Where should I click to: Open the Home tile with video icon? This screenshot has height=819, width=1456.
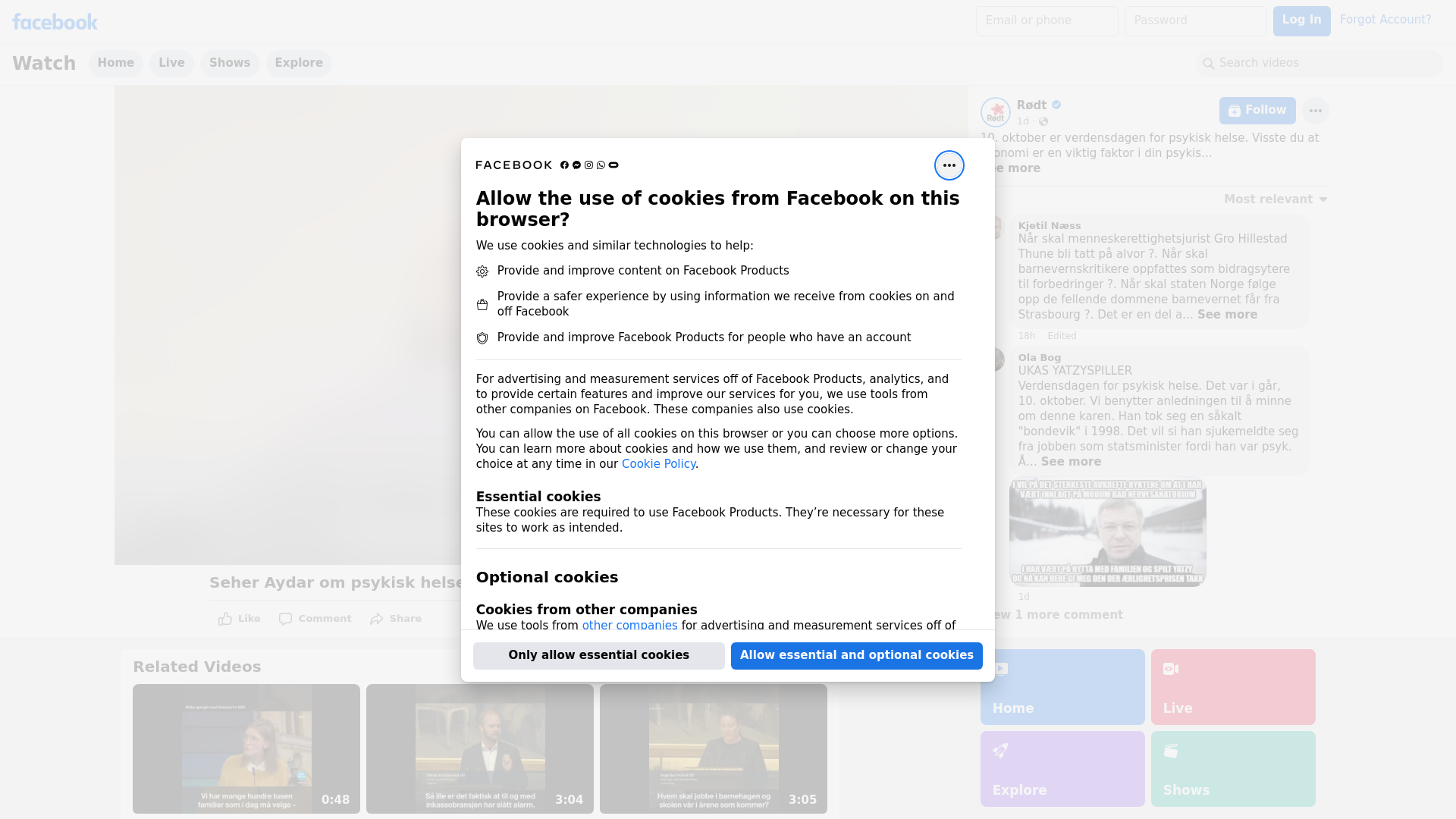[1062, 687]
